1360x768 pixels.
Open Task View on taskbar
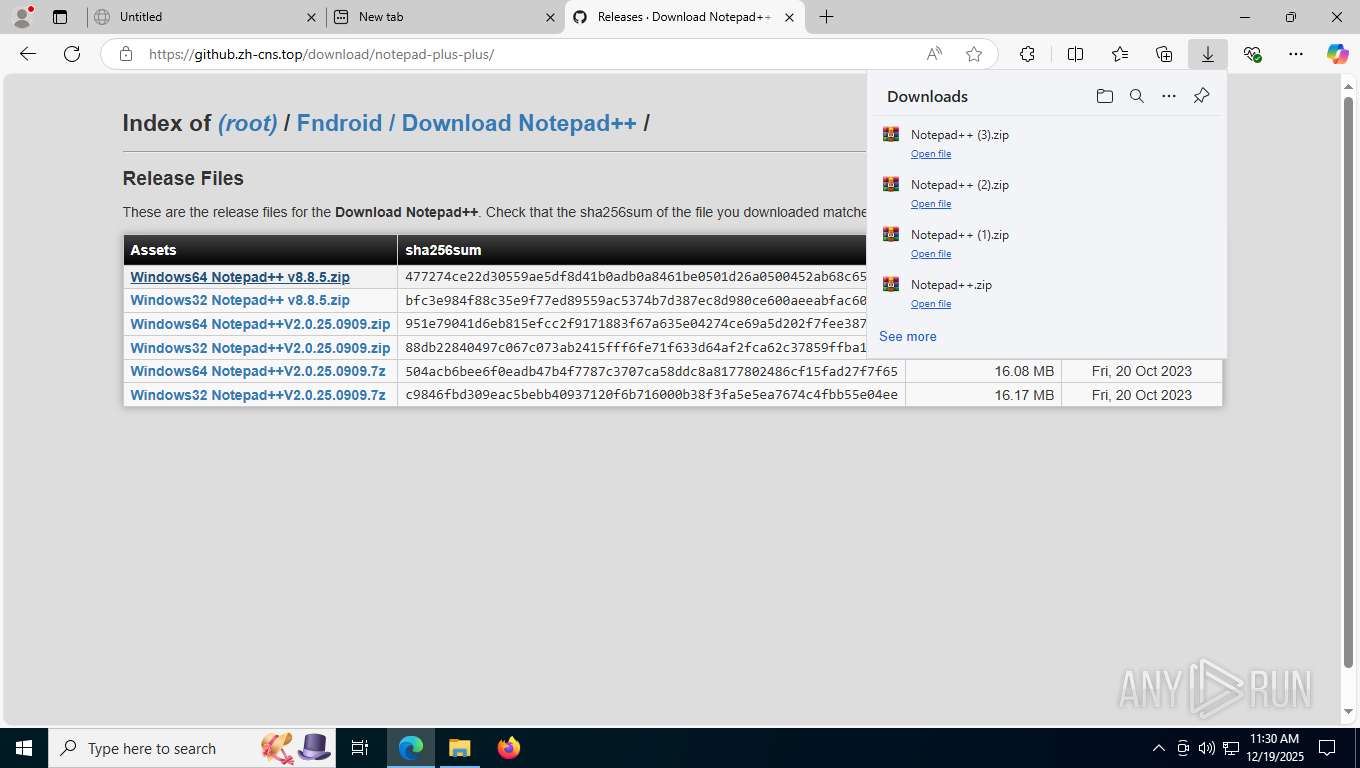pos(360,748)
